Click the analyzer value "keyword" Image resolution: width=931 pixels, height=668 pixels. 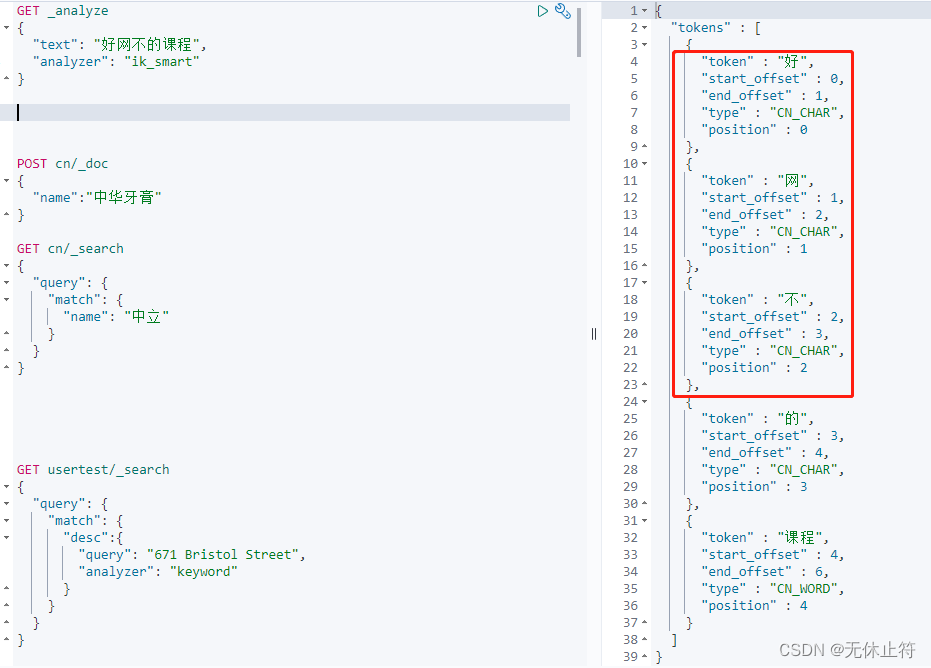point(204,572)
